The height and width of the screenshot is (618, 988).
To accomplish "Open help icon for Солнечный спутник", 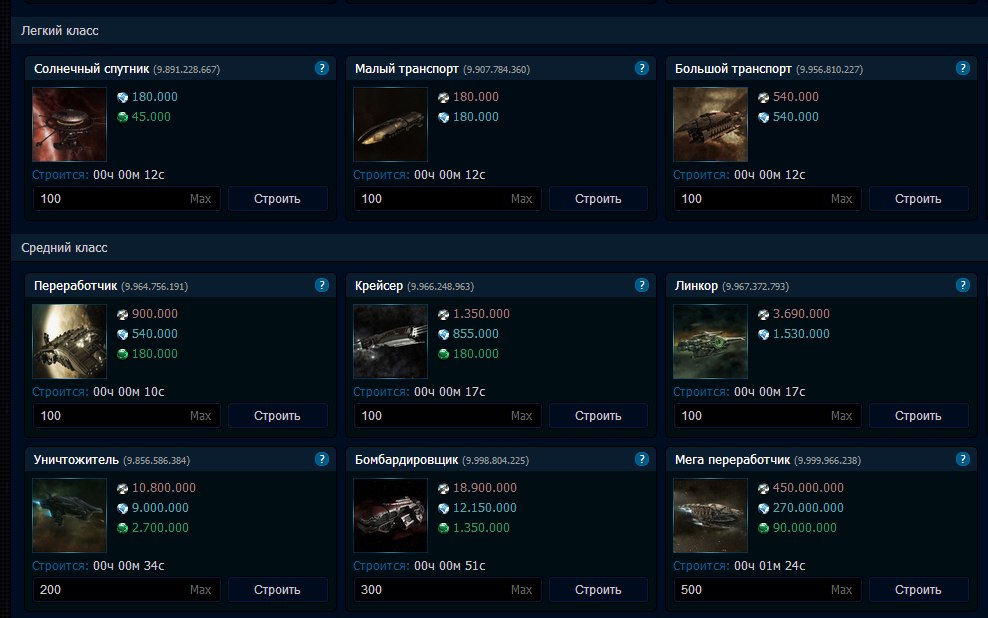I will (321, 68).
